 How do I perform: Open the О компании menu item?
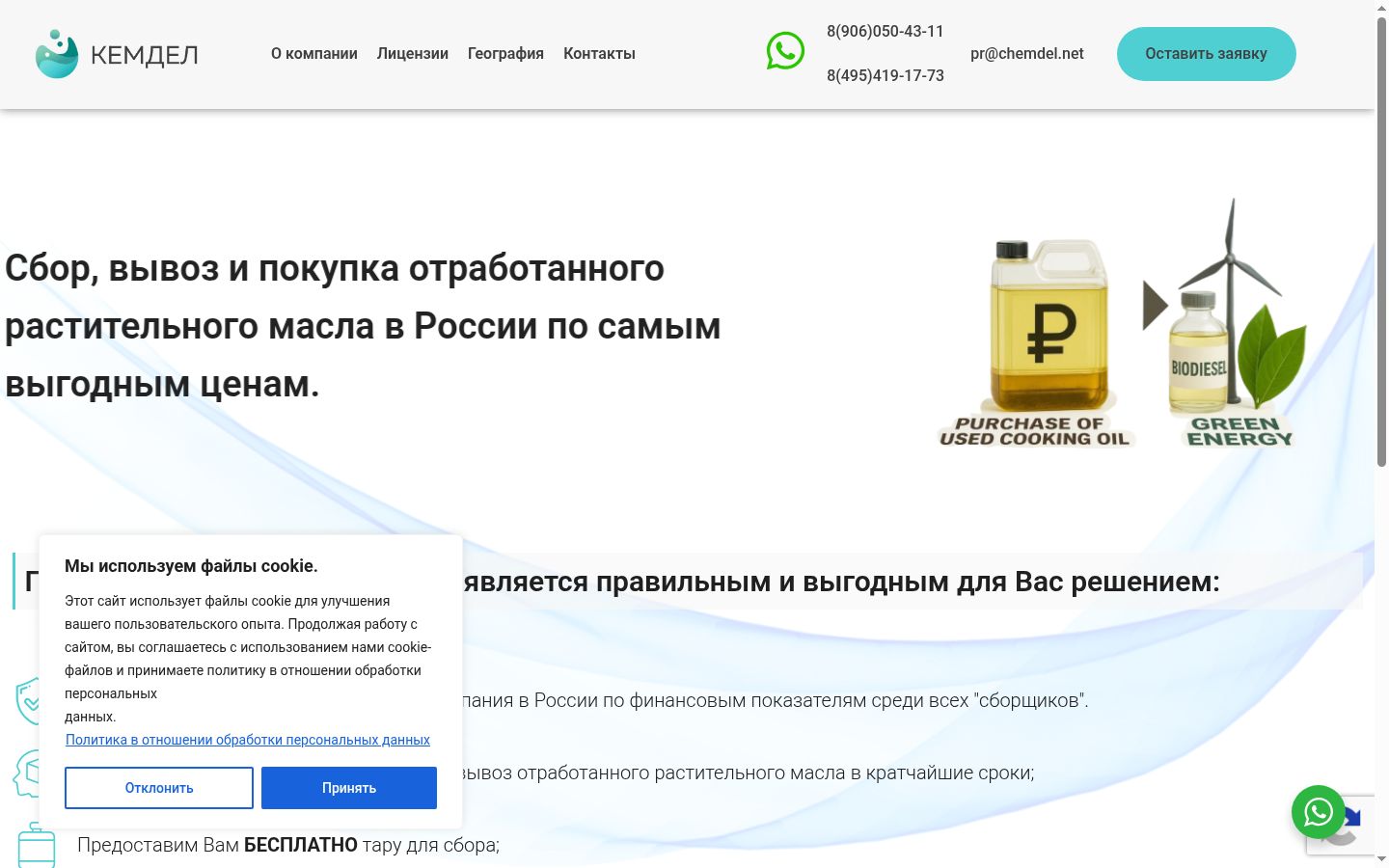(x=314, y=54)
